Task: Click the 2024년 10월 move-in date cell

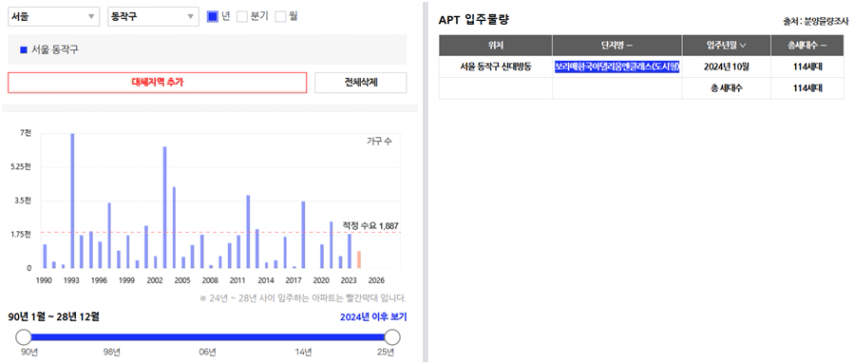Action: point(726,67)
